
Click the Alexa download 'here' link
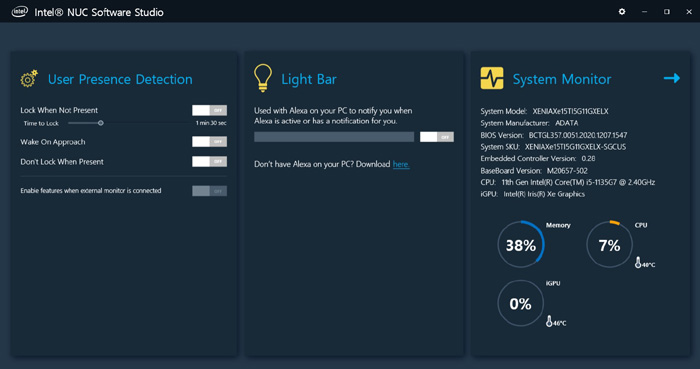401,164
